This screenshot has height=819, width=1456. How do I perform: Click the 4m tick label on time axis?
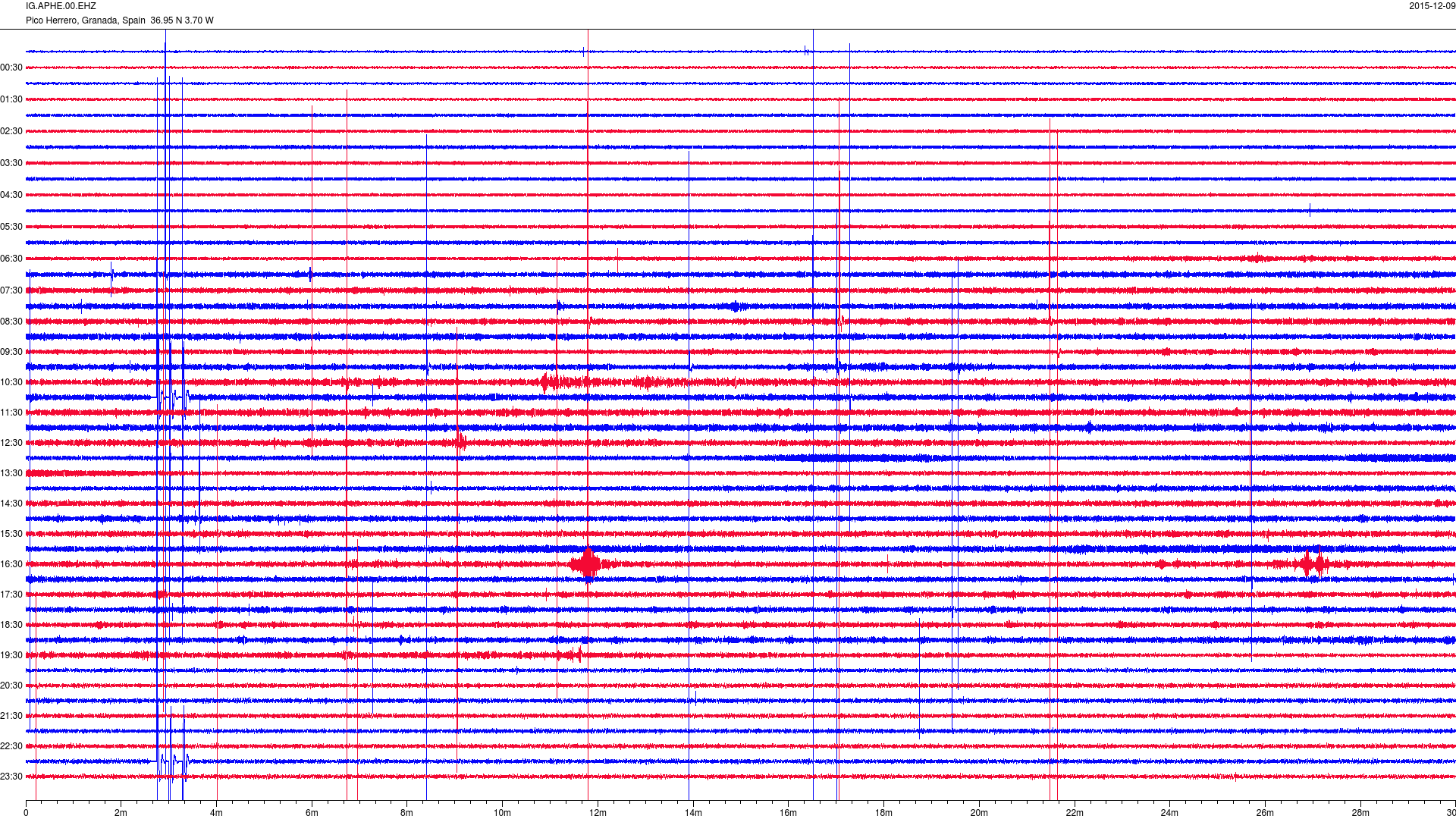[x=216, y=813]
